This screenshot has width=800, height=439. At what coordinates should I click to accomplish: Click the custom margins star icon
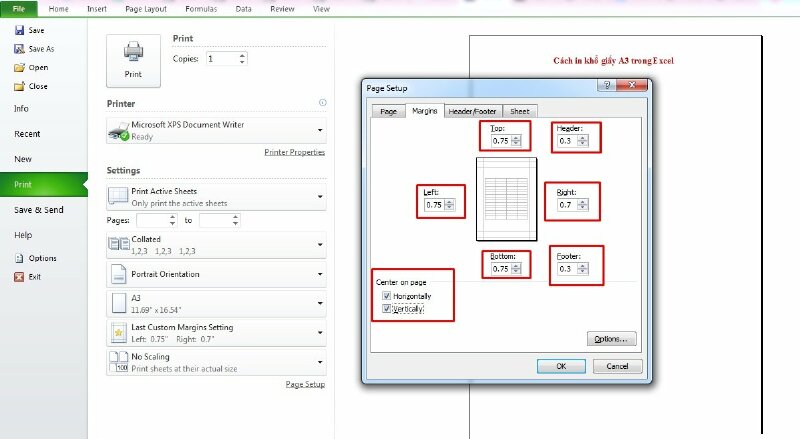pos(119,332)
